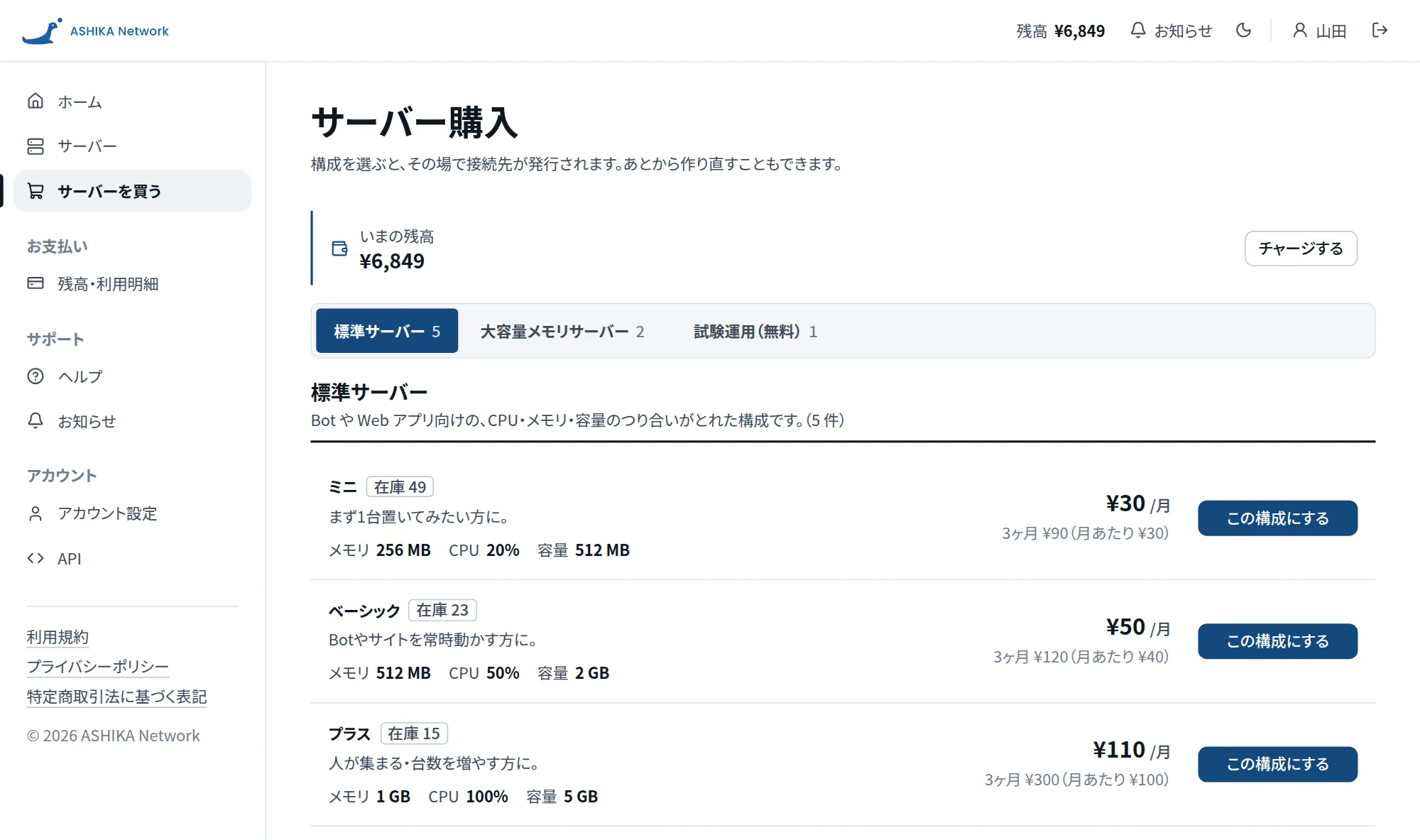Click the server stack icon in sidebar
Viewport: 1420px width, 840px height.
point(35,146)
